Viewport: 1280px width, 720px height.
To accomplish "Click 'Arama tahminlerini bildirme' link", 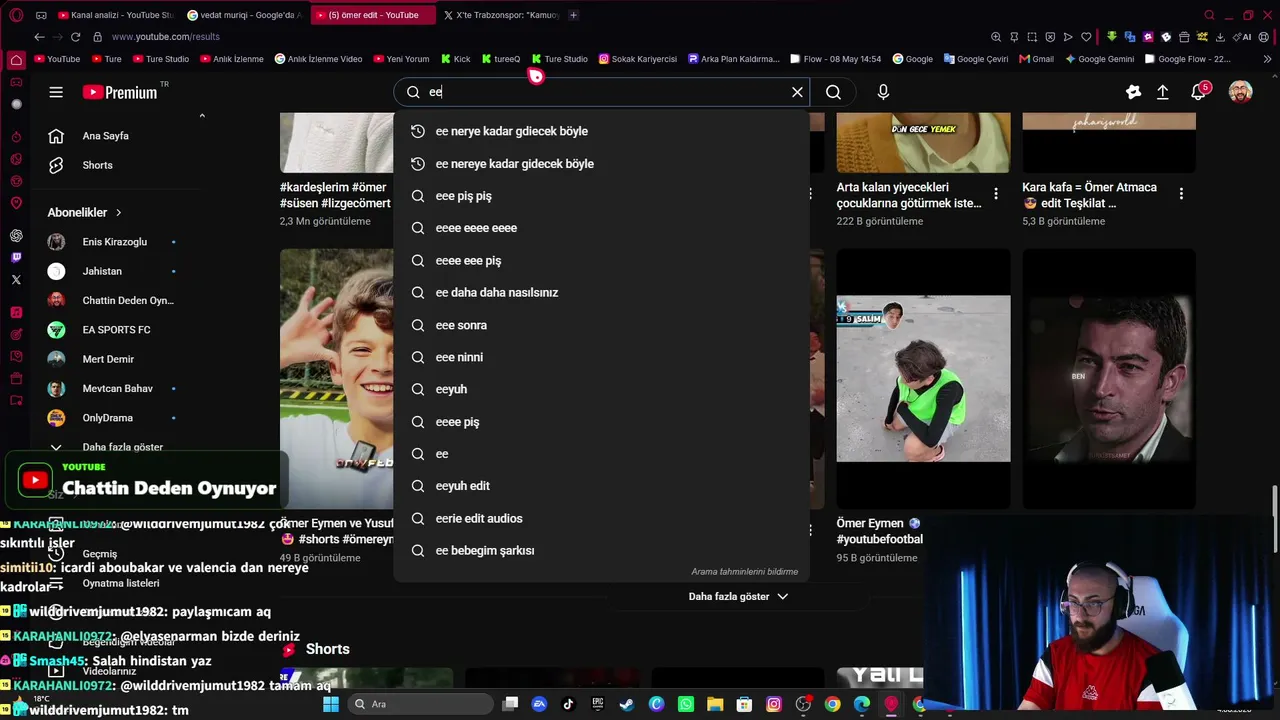I will click(744, 572).
